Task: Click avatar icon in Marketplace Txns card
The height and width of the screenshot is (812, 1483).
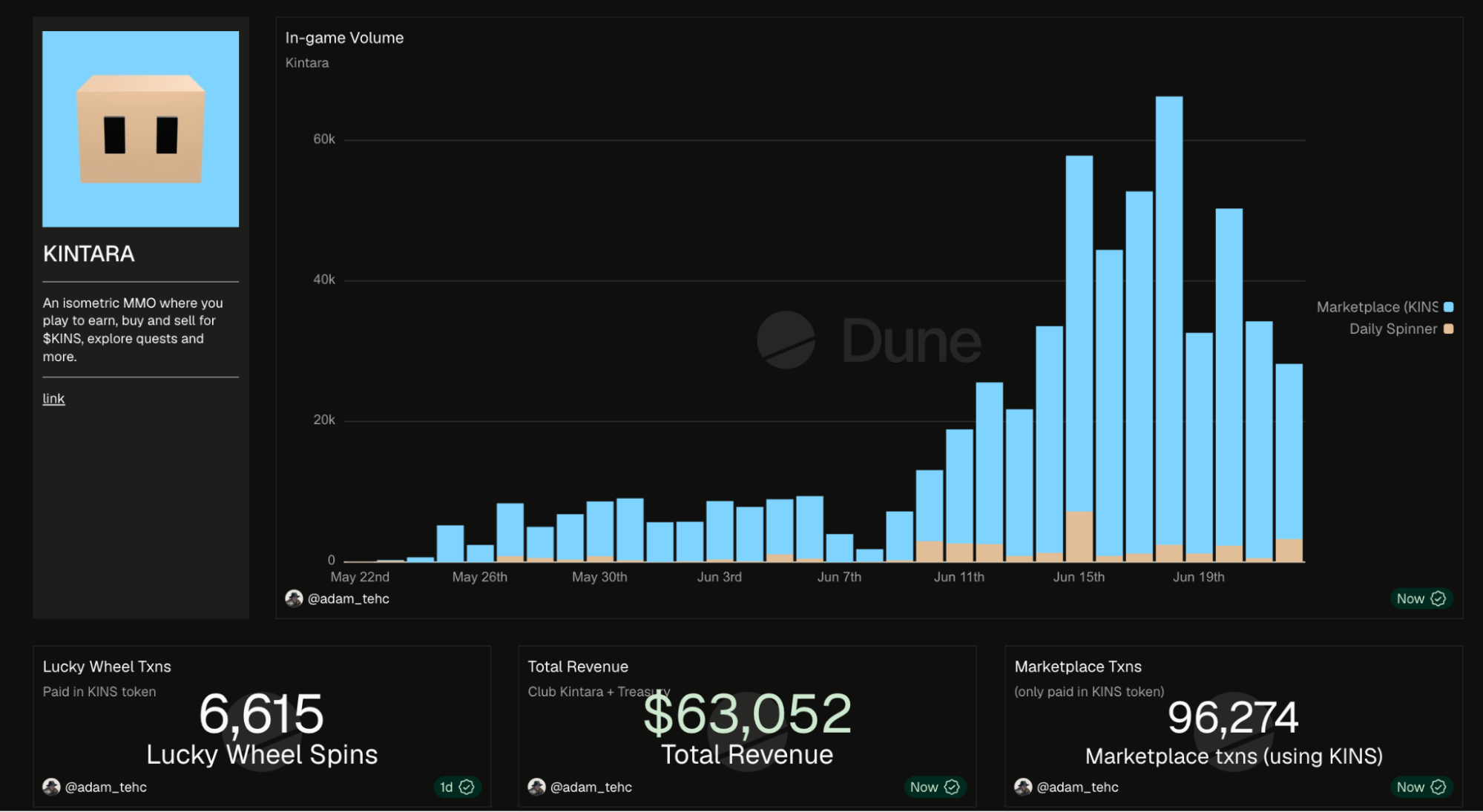Action: [x=1023, y=787]
